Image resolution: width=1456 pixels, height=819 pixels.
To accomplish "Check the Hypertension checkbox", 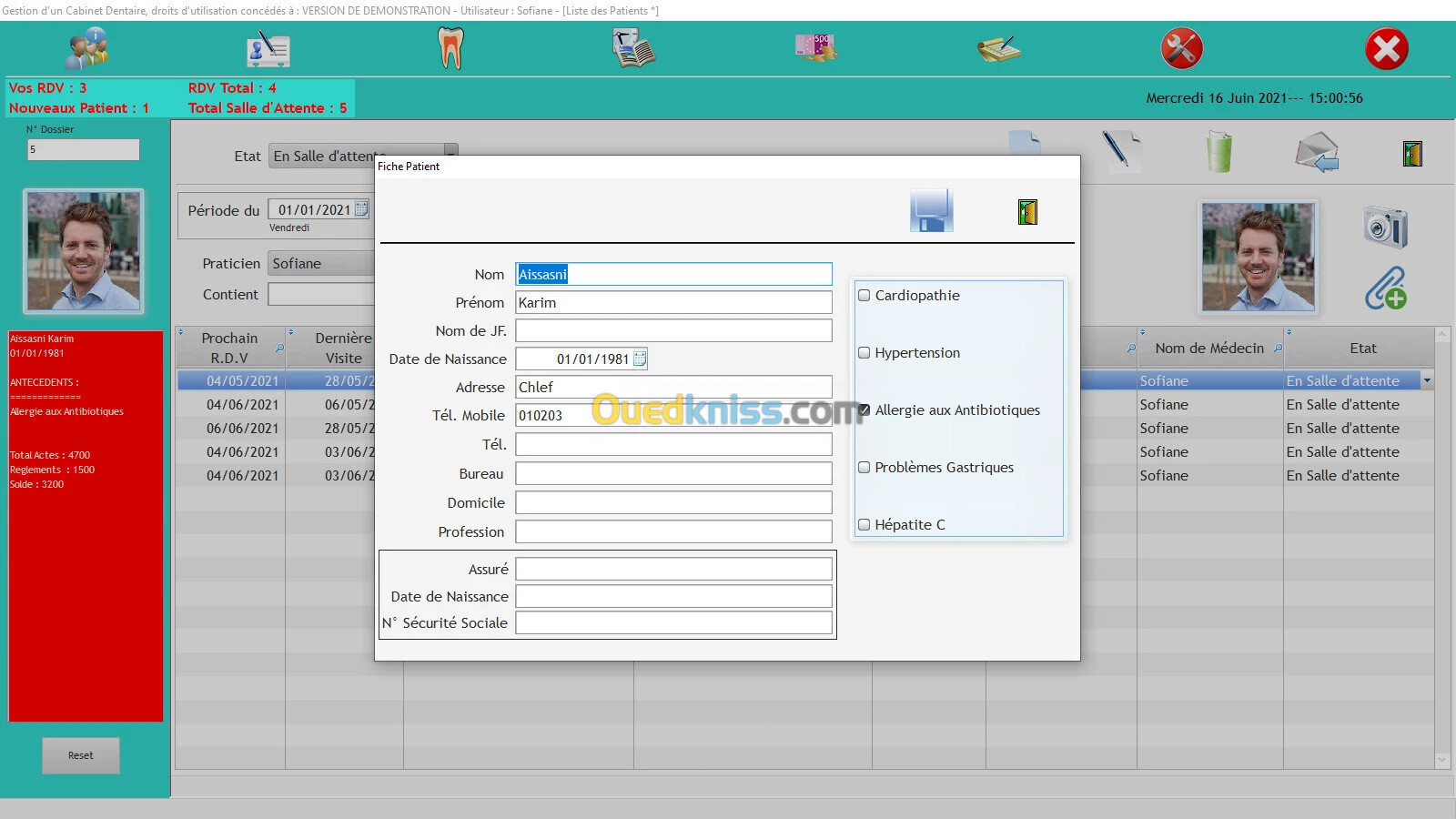I will click(x=864, y=352).
